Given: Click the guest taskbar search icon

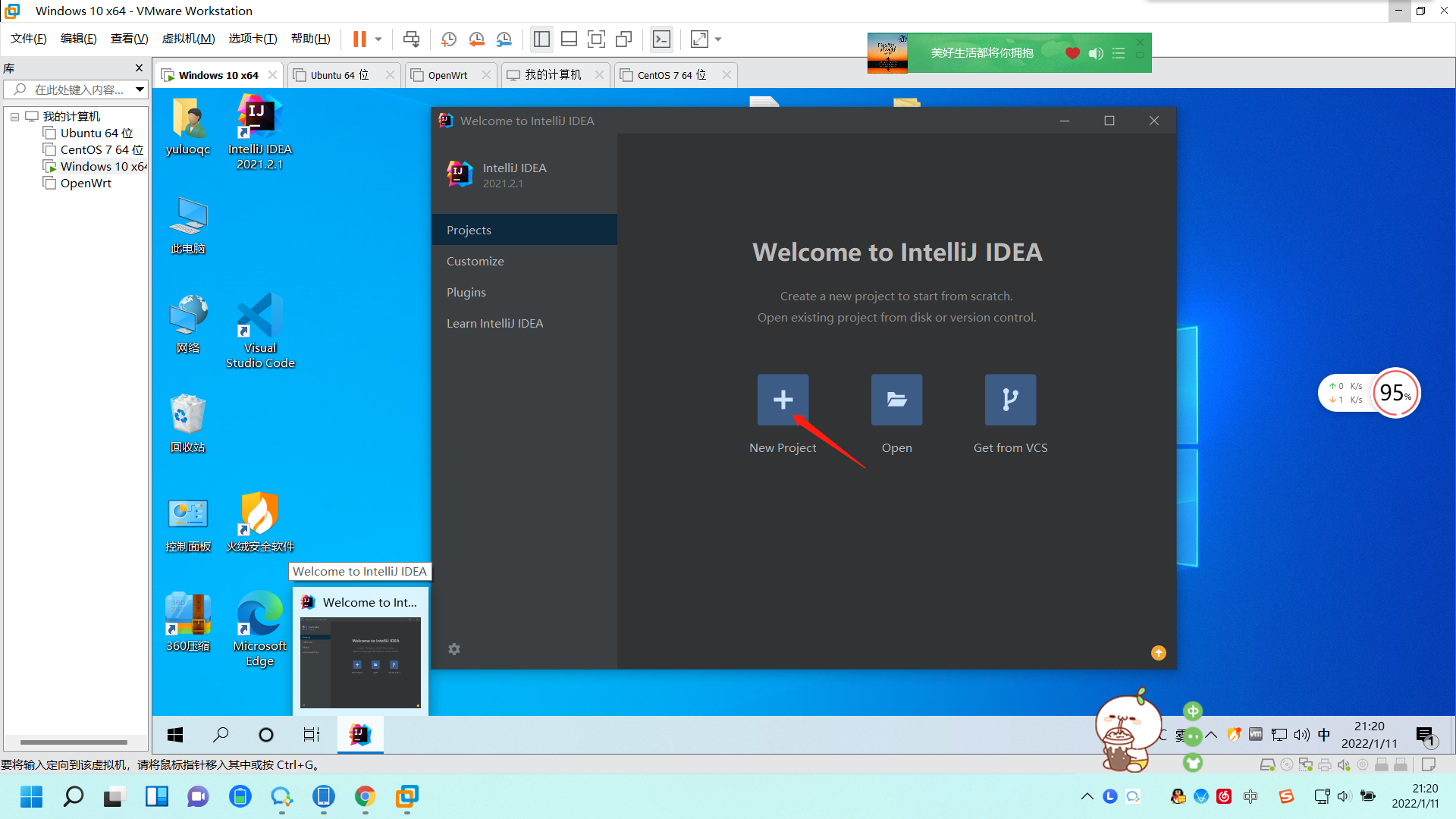Looking at the screenshot, I should pos(221,734).
